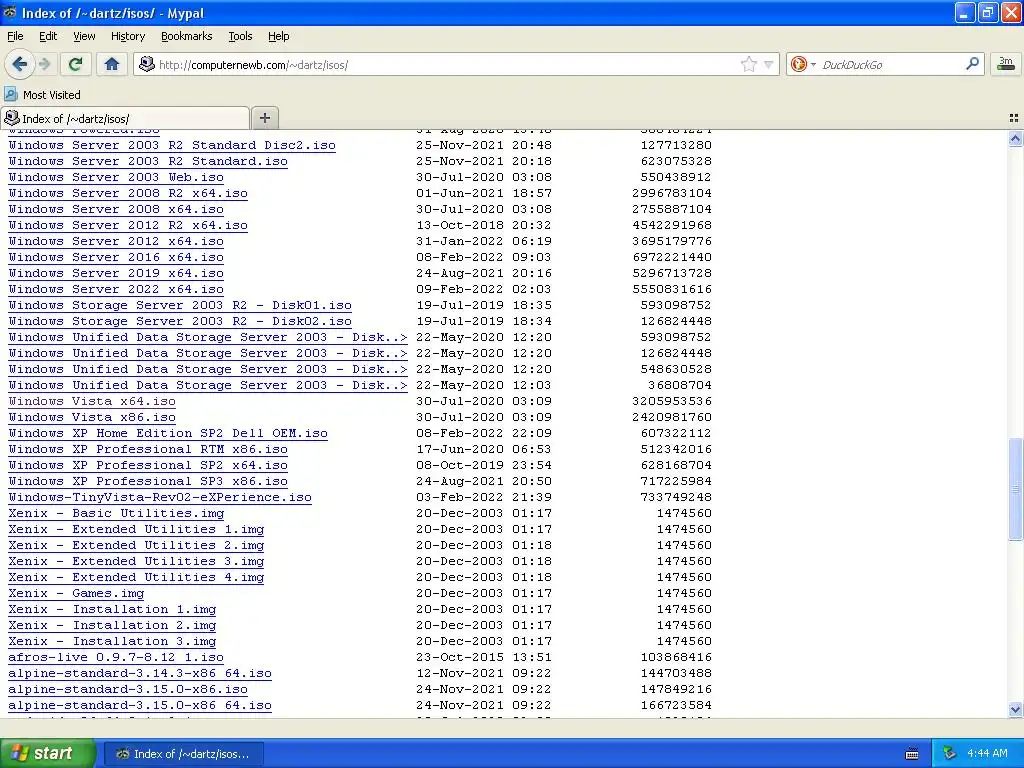Image resolution: width=1024 pixels, height=768 pixels.
Task: Bookmark this page with the star icon
Action: [748, 64]
